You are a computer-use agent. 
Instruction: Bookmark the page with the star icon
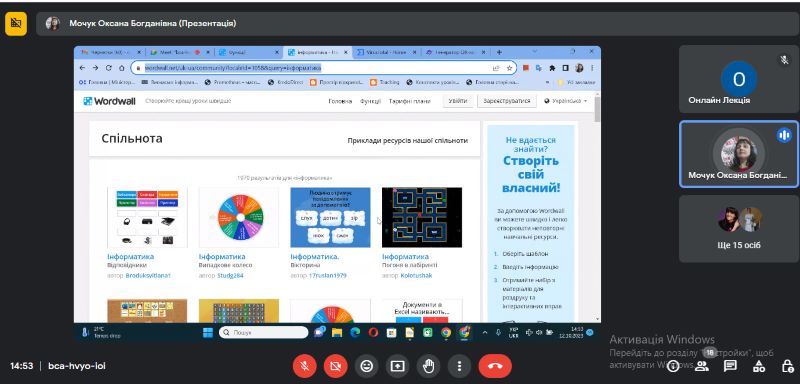(x=509, y=68)
